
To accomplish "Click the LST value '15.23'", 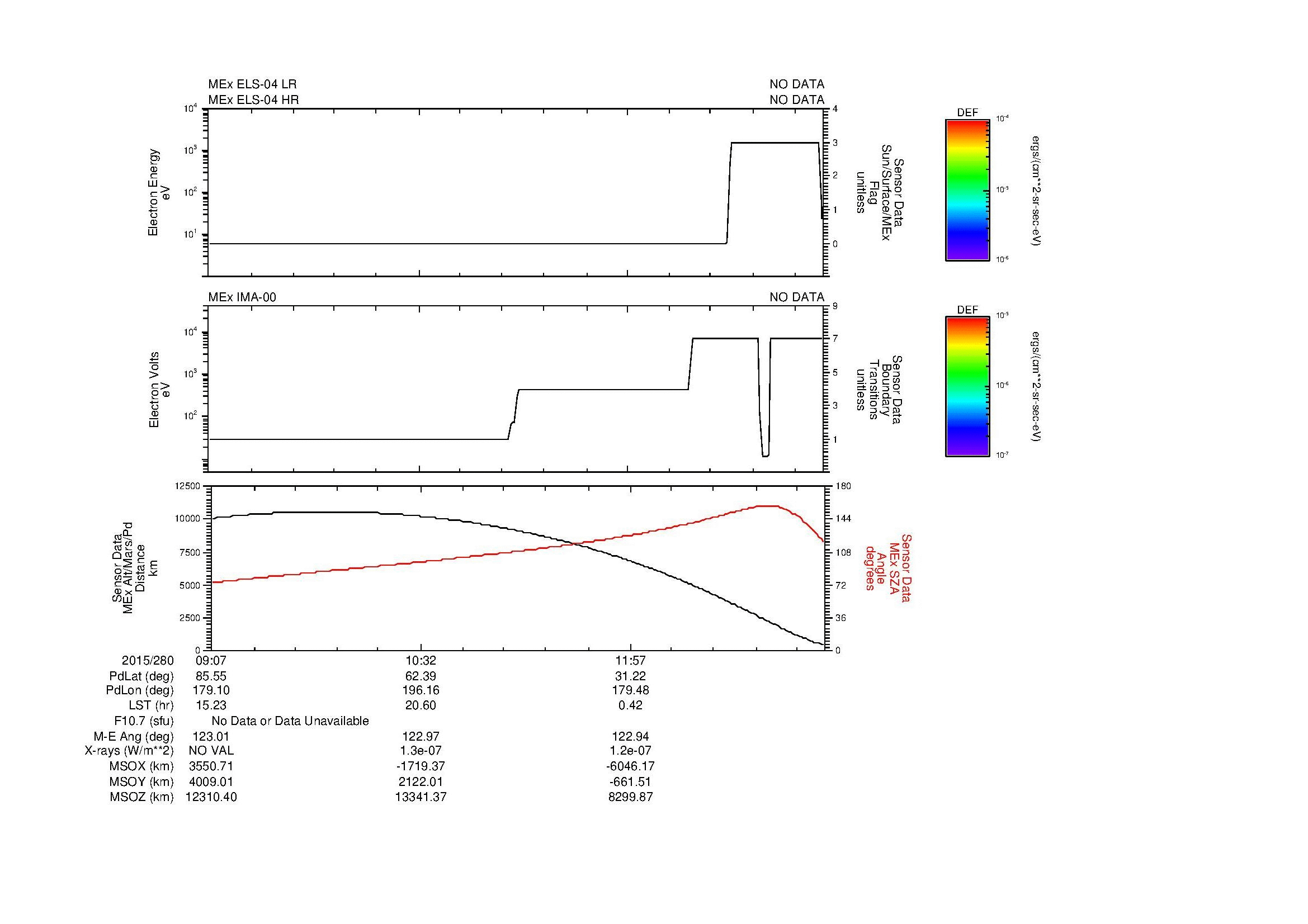I will tap(211, 705).
